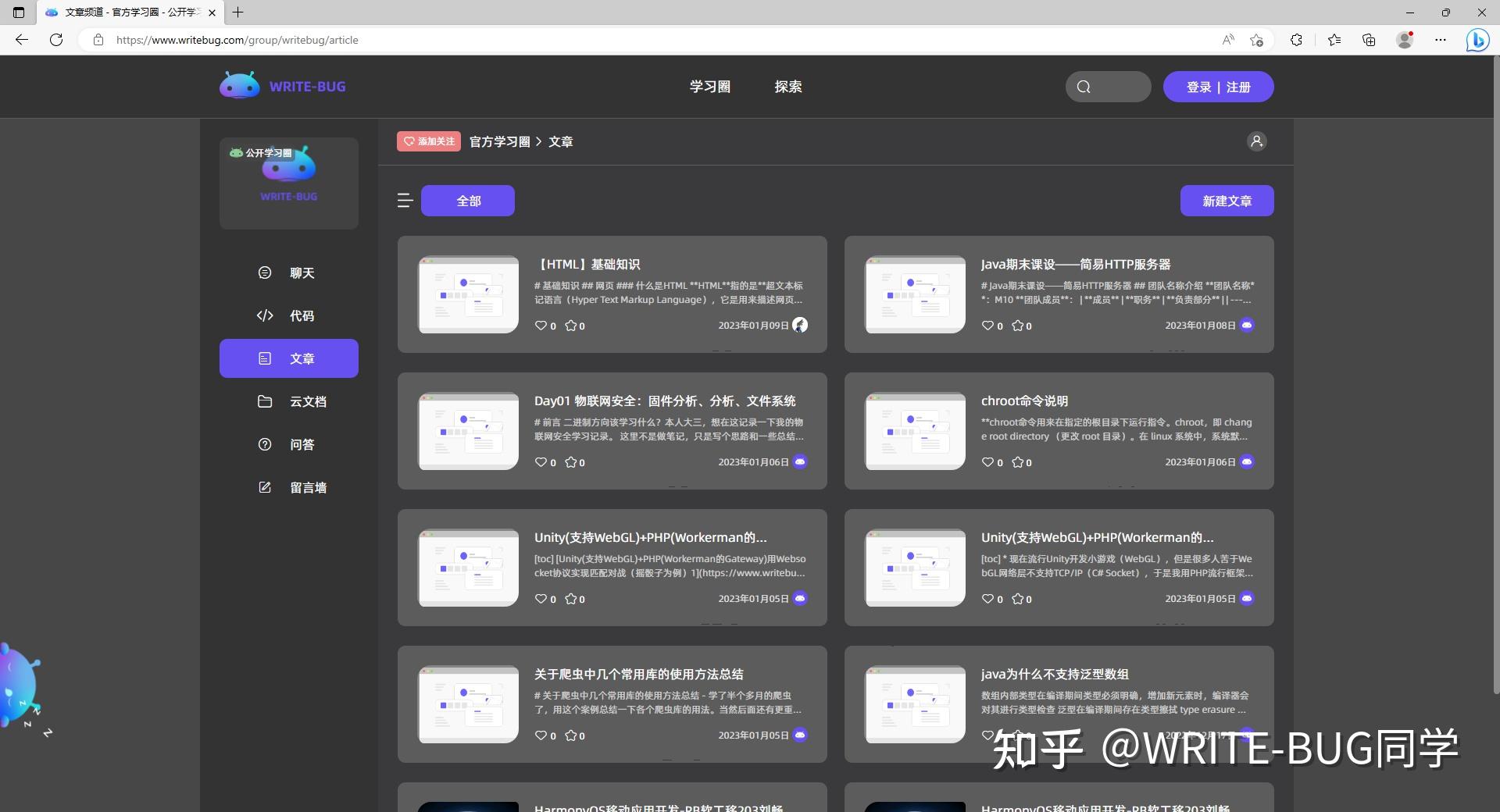Select the 学习圈 menu item

pos(709,87)
